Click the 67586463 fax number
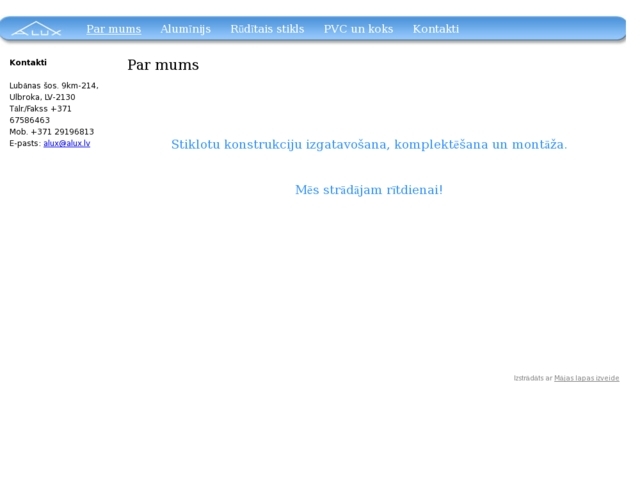Image resolution: width=640 pixels, height=480 pixels. (29, 120)
